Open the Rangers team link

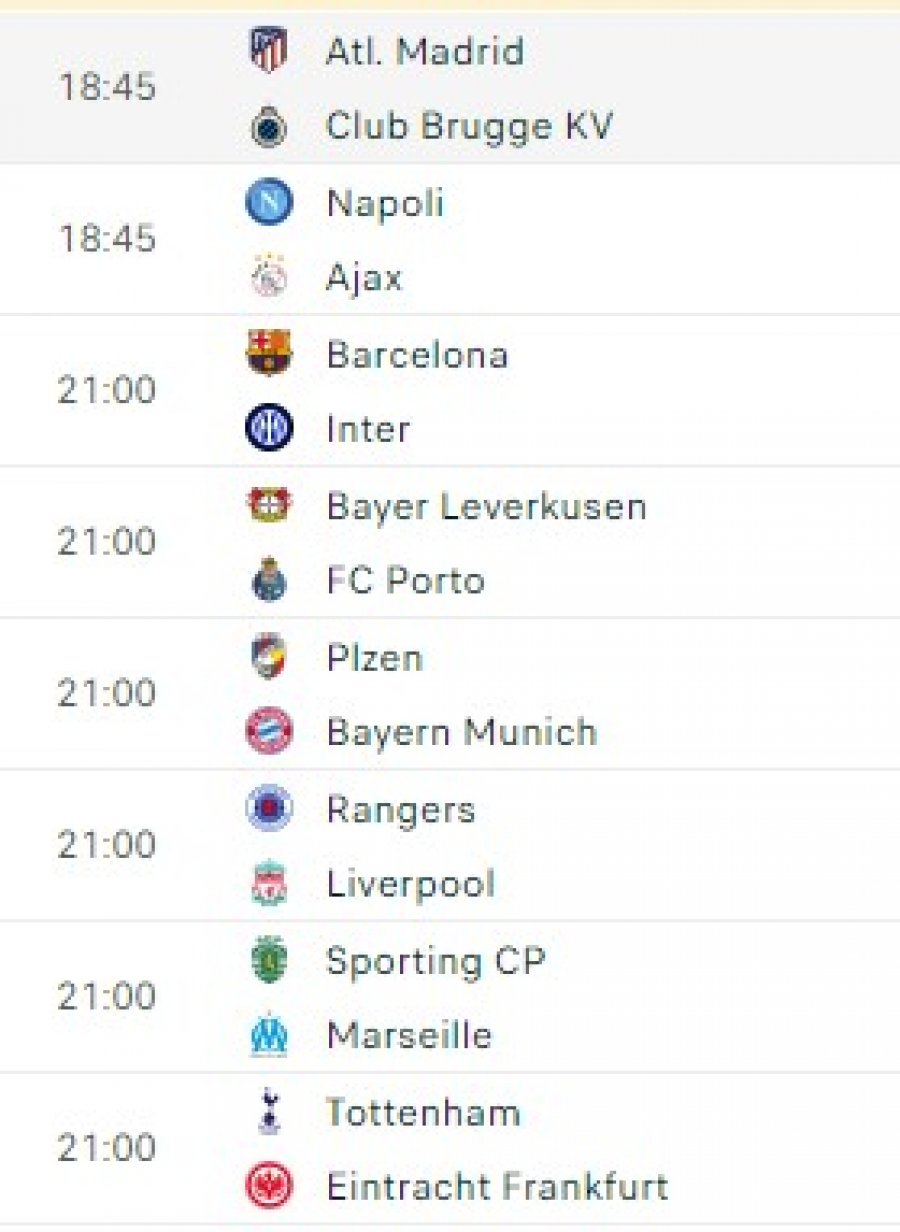(x=401, y=810)
